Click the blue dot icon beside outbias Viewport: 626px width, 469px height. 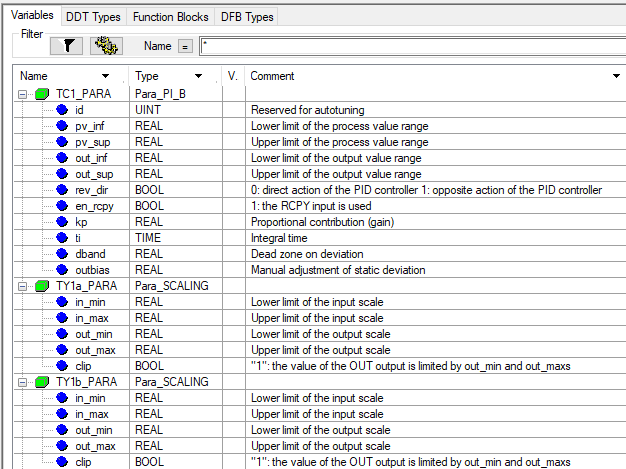62,269
